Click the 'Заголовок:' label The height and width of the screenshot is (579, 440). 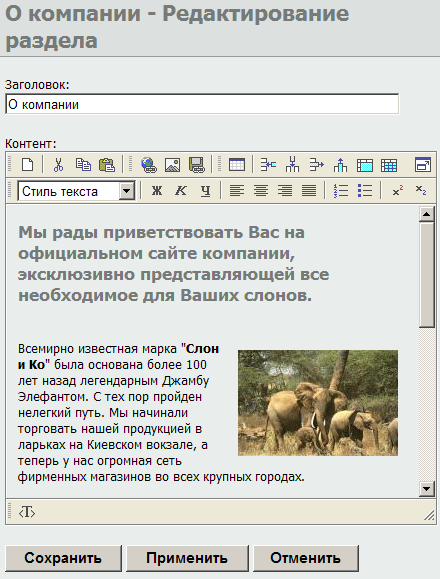click(37, 85)
